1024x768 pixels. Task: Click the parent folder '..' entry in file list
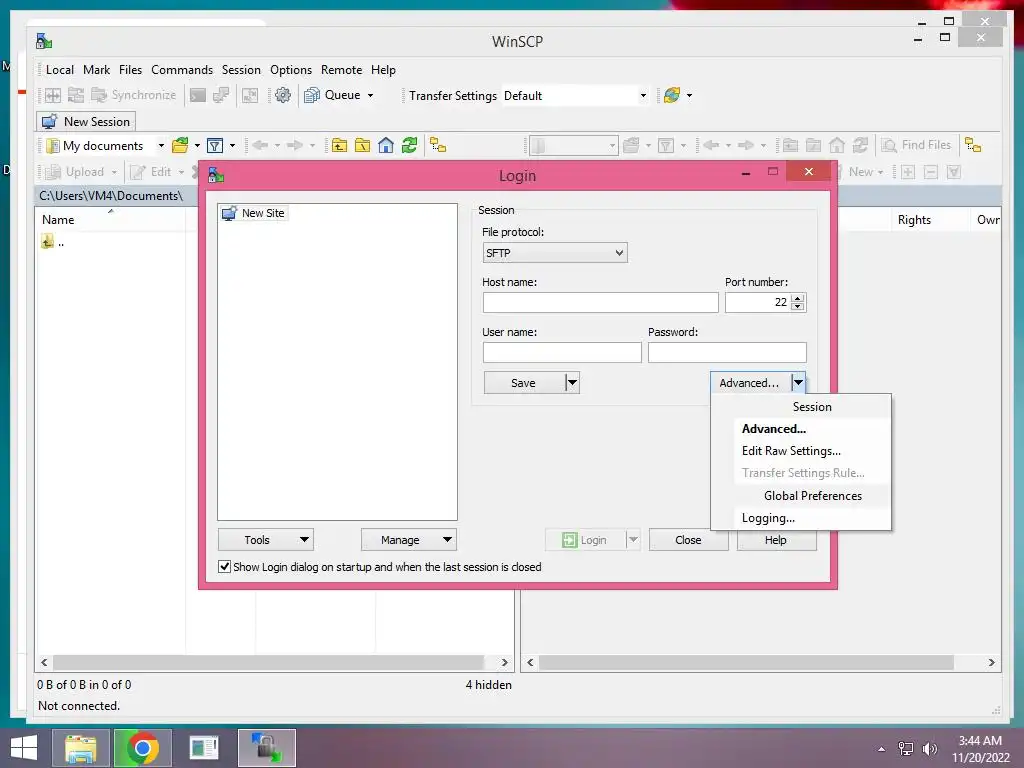53,242
